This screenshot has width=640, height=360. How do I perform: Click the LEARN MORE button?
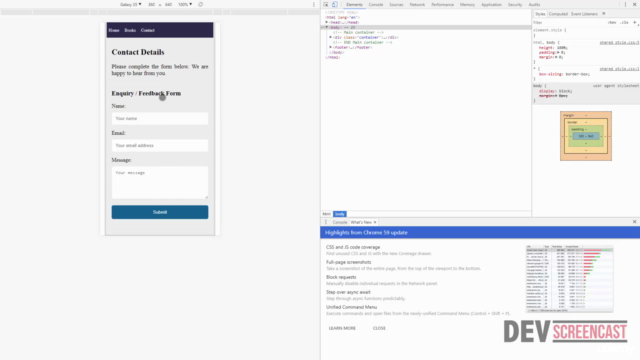coord(342,328)
